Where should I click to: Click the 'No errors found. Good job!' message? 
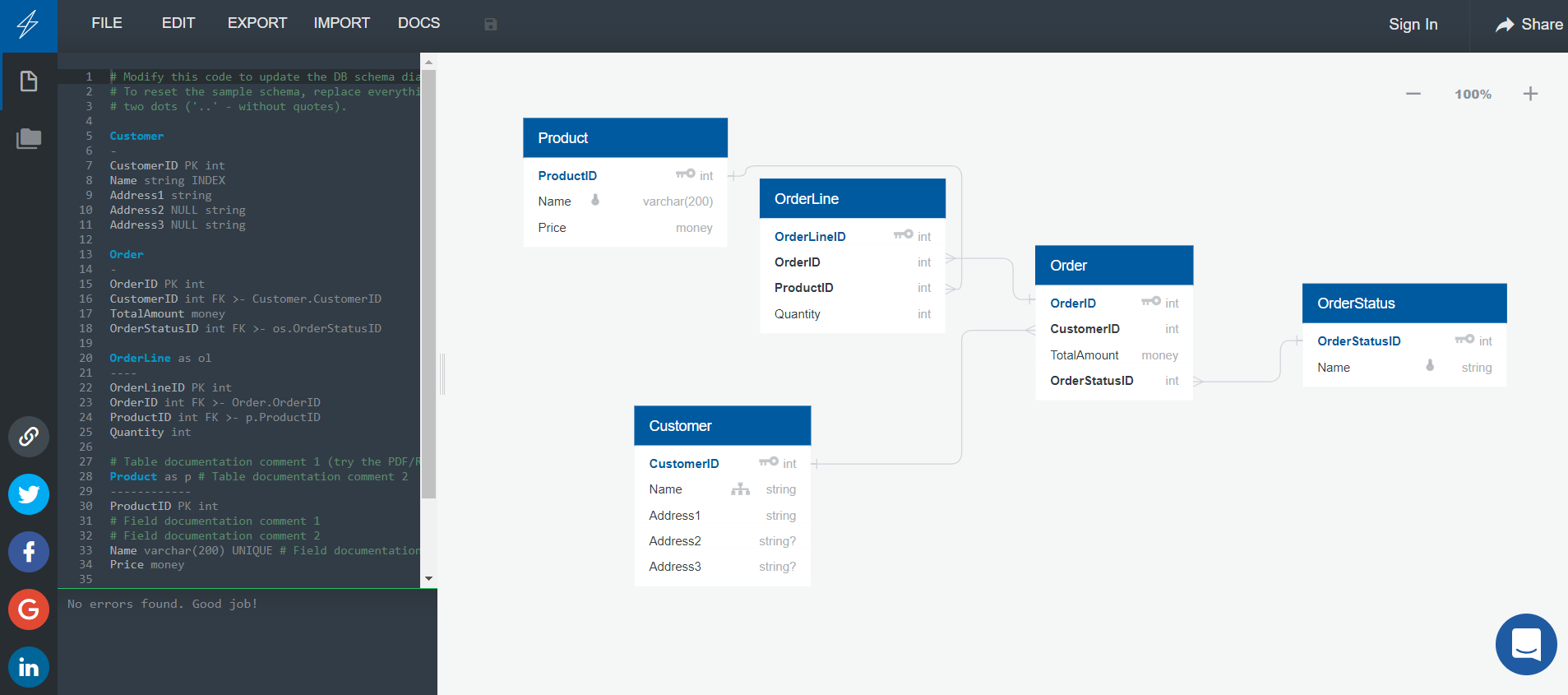pyautogui.click(x=162, y=604)
